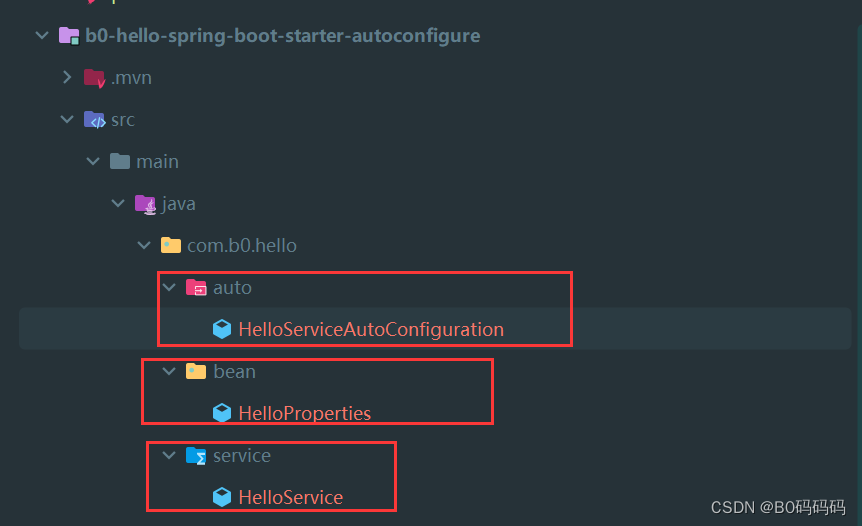The image size is (862, 526).
Task: Click the HelloServiceAutoConfiguration class icon
Action: [222, 329]
